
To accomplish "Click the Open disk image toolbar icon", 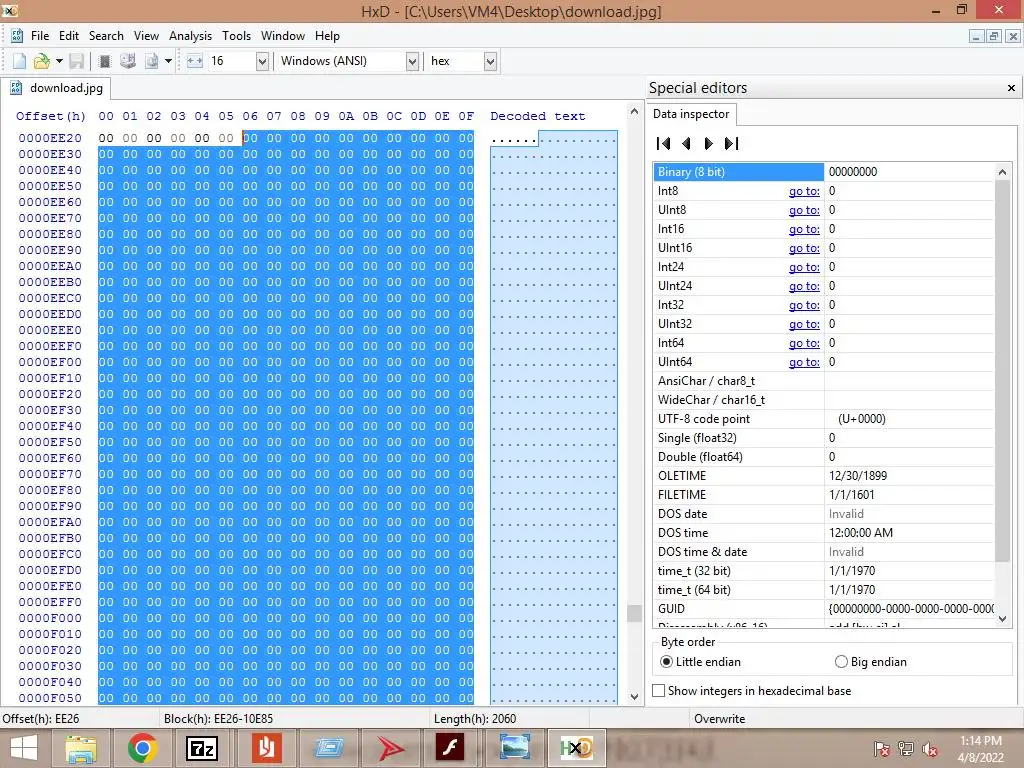I will click(152, 61).
